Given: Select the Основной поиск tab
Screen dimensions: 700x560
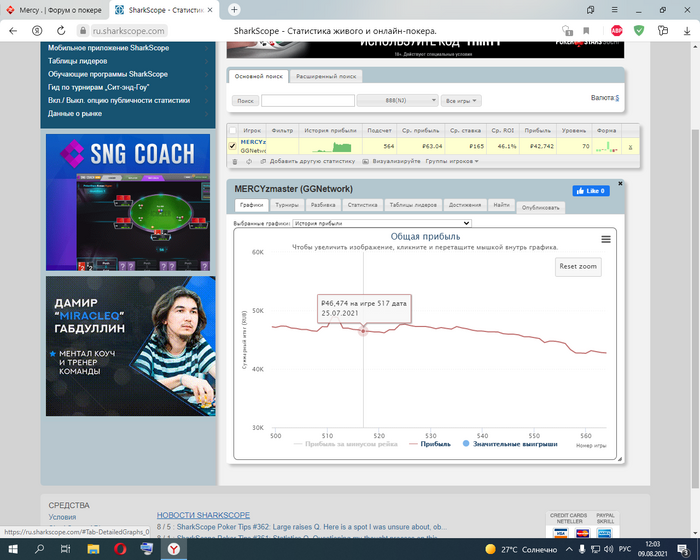Looking at the screenshot, I should pos(258,76).
